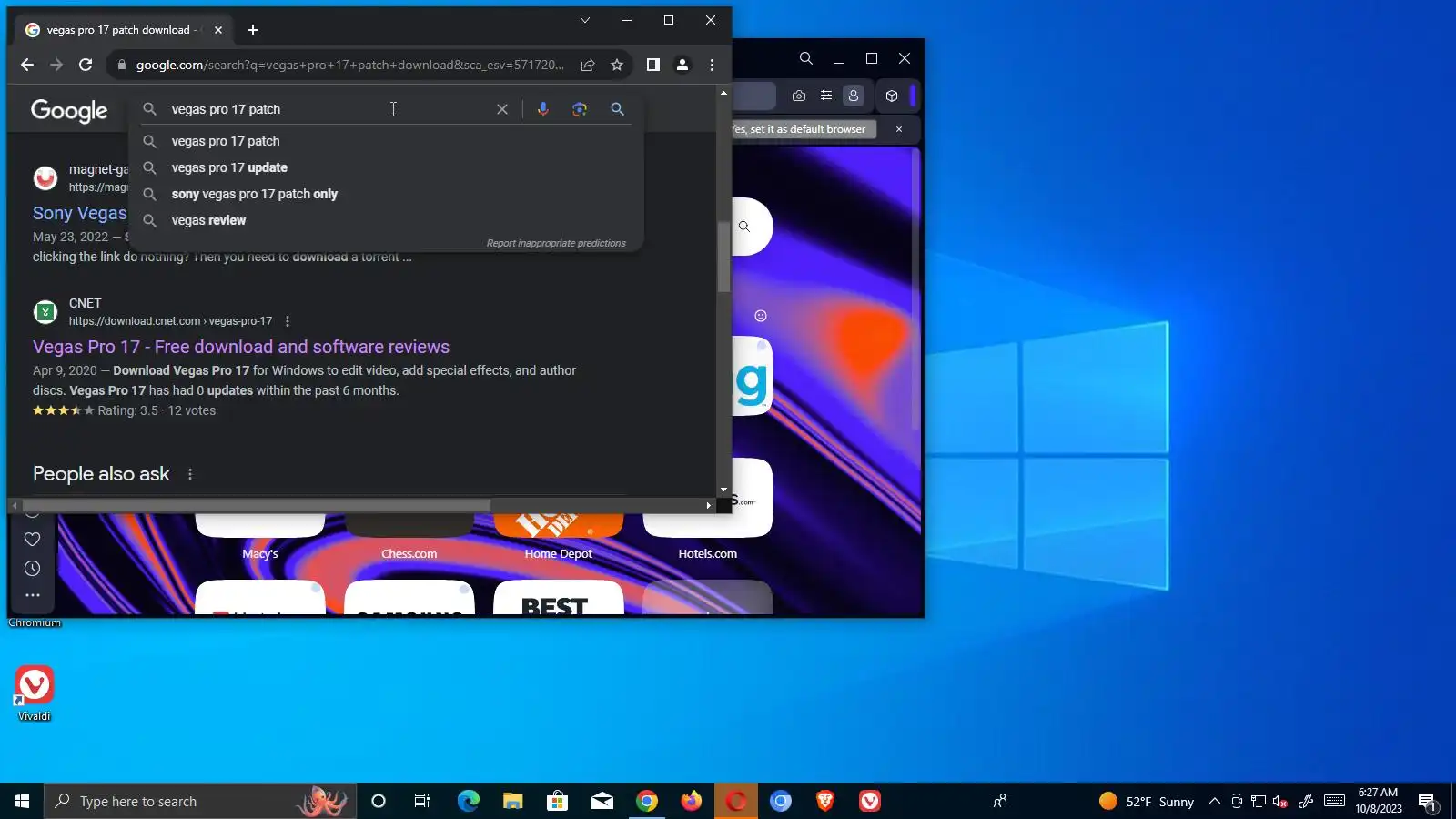Viewport: 1456px width, 819px height.
Task: Open the Mail app from the taskbar
Action: coord(602,801)
